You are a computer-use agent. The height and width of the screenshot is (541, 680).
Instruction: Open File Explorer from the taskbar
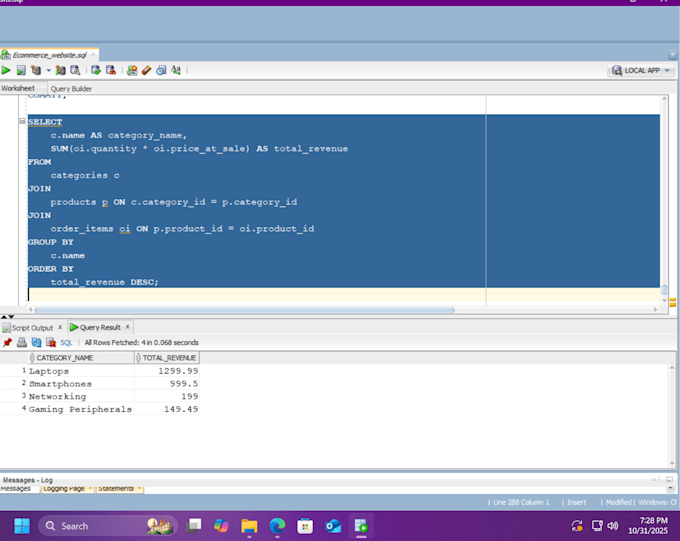(x=249, y=526)
